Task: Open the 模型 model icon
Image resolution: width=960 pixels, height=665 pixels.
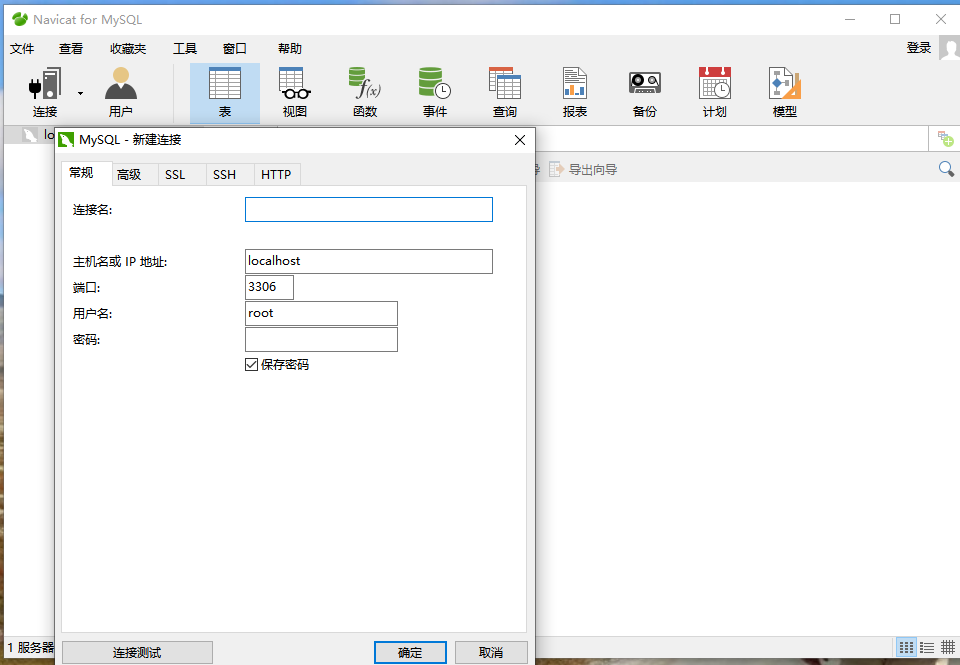Action: (x=785, y=93)
